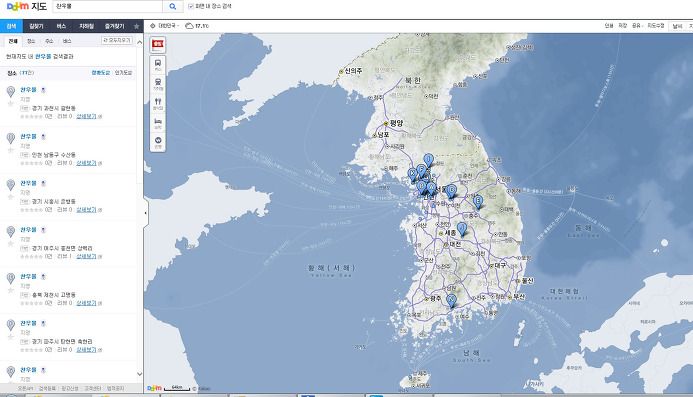This screenshot has height=397, width=693.
Task: Click the 평양 city label on map
Action: (x=396, y=123)
